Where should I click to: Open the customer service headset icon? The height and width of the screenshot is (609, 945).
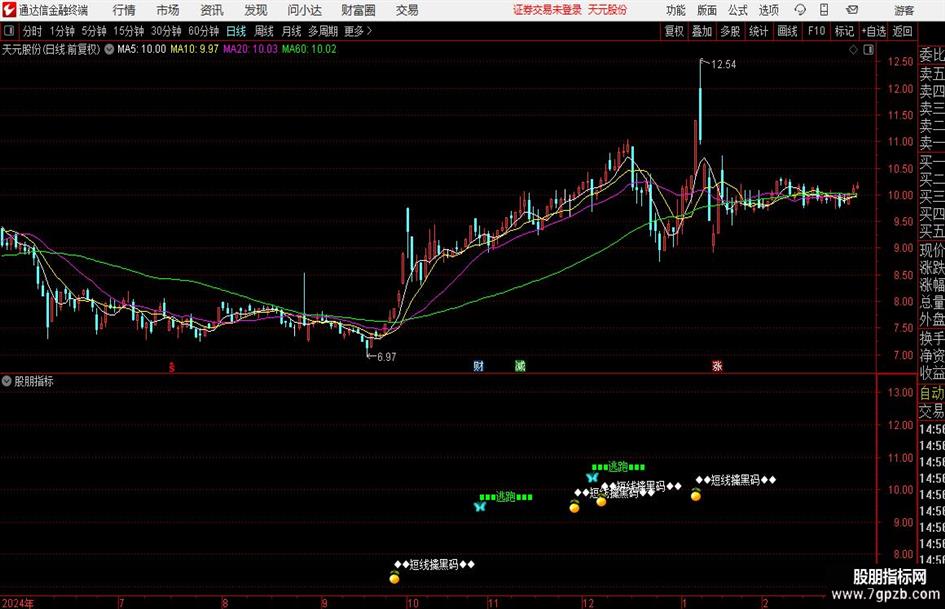(800, 10)
